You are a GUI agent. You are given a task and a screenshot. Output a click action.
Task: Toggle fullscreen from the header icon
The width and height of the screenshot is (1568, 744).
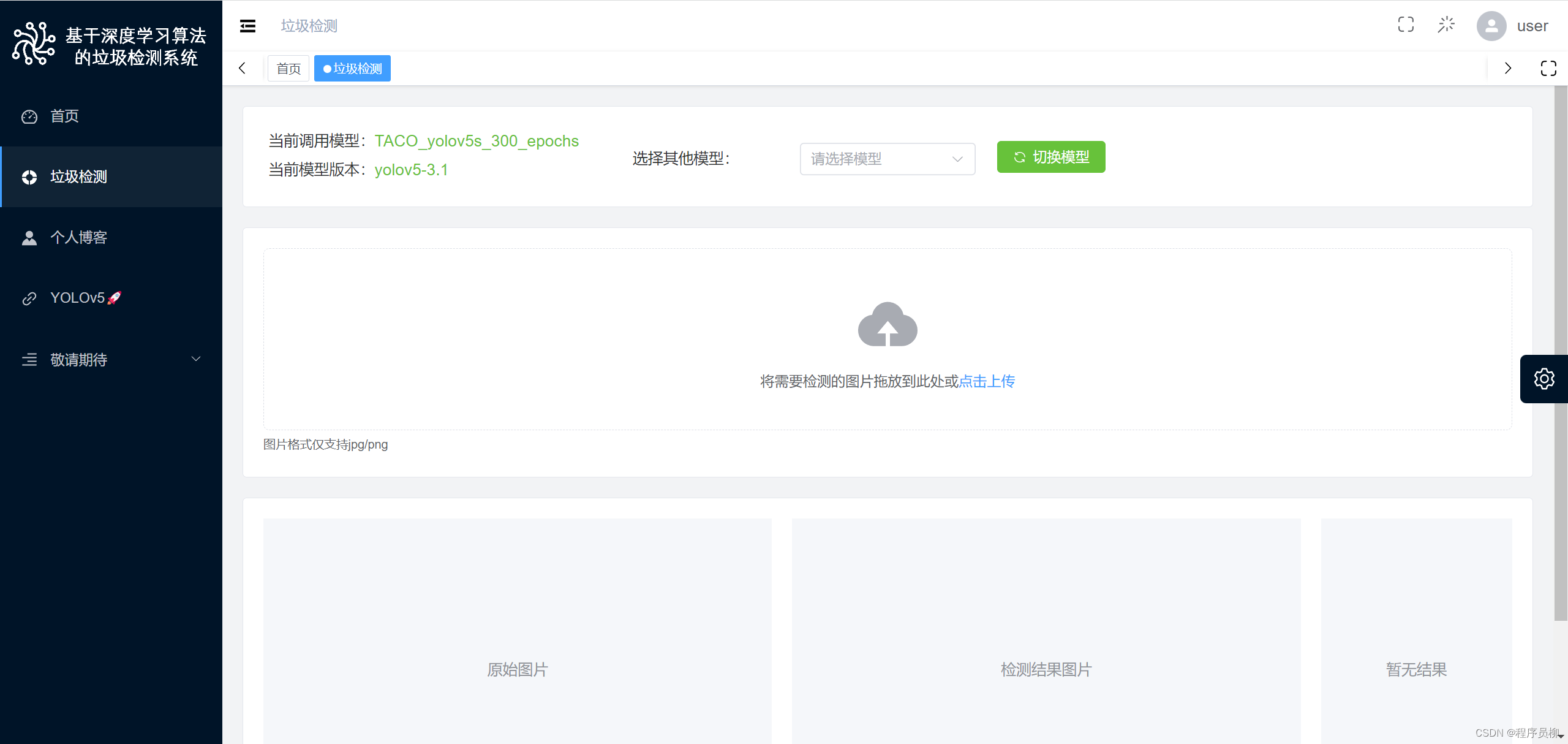[1406, 25]
